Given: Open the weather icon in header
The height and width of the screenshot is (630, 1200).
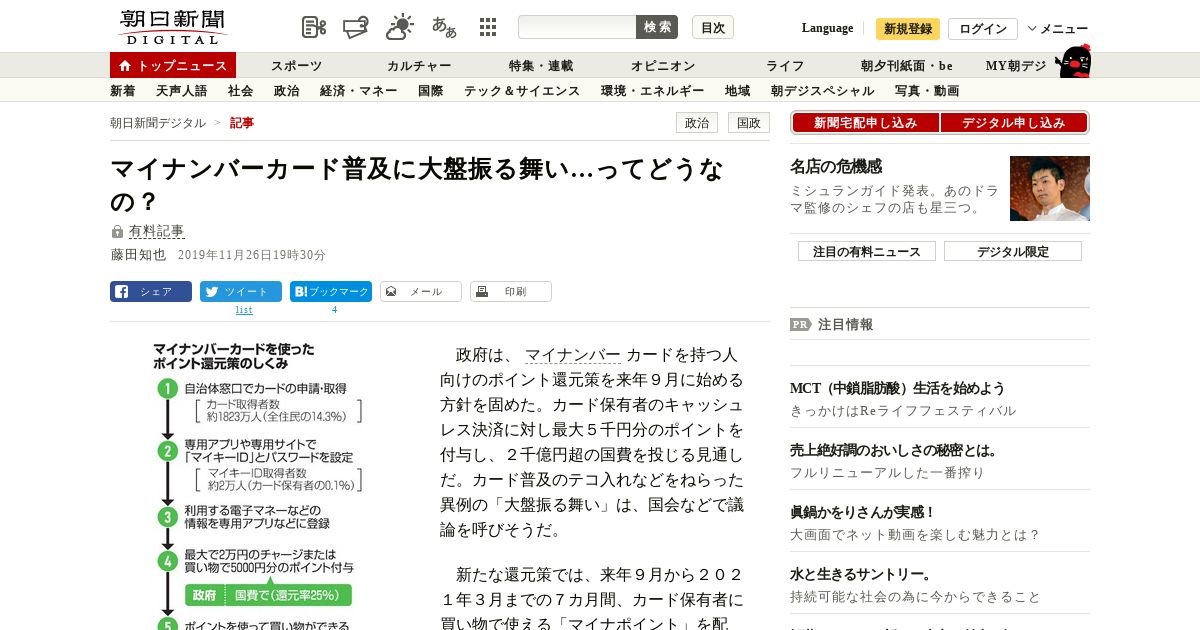Looking at the screenshot, I should (400, 27).
